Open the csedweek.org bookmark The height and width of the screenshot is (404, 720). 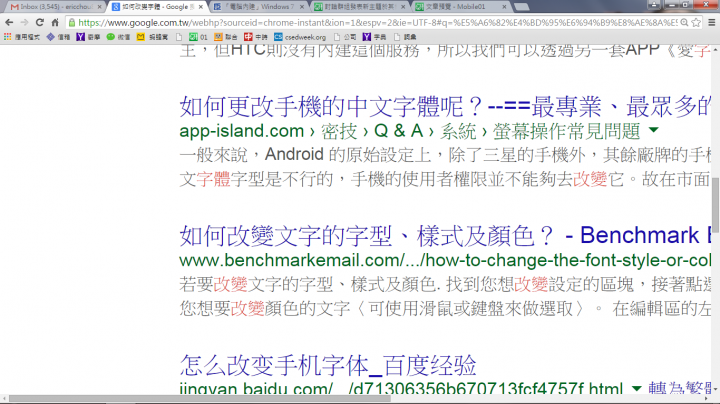point(300,37)
